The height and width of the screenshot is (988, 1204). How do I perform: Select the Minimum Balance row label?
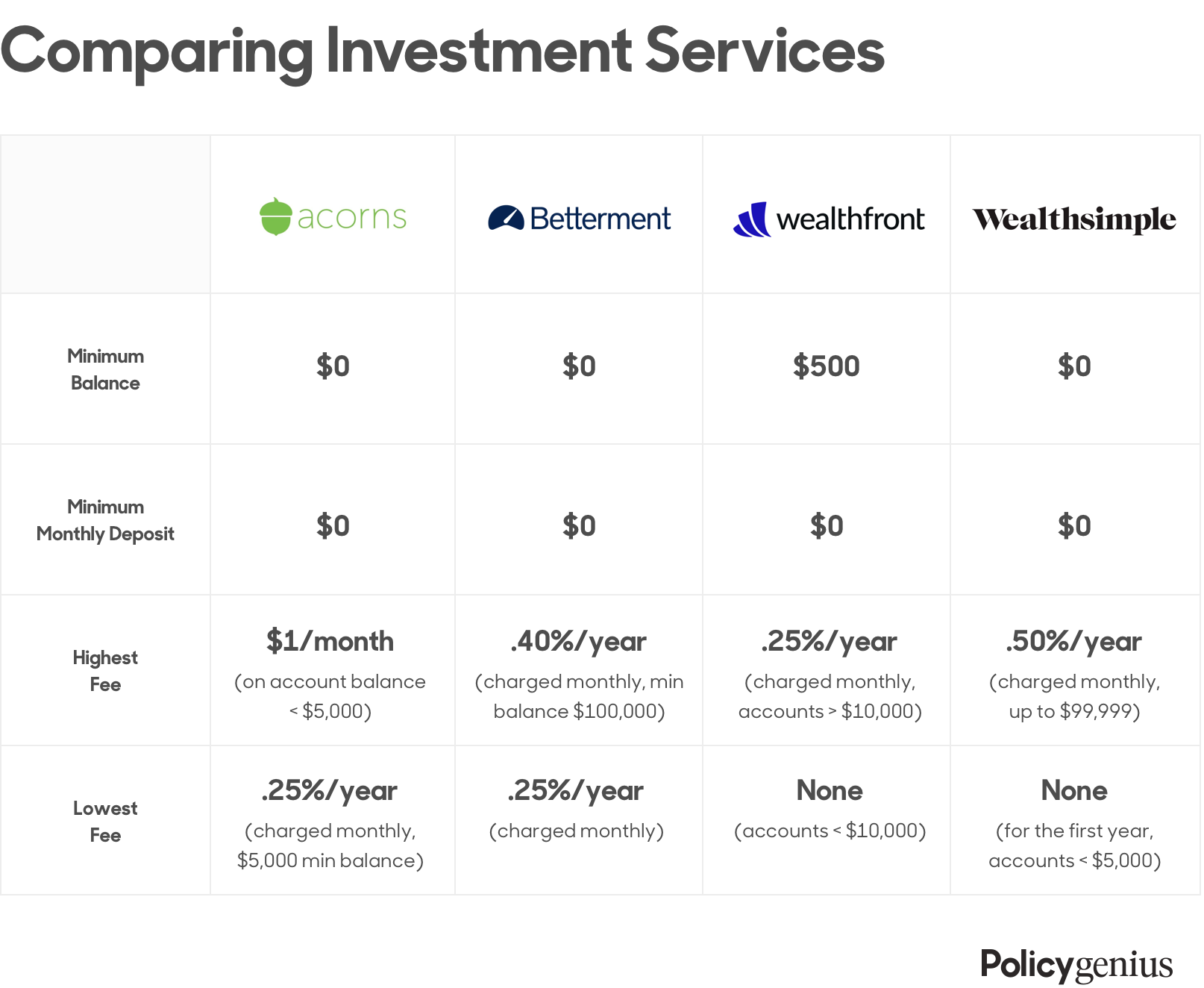point(105,369)
